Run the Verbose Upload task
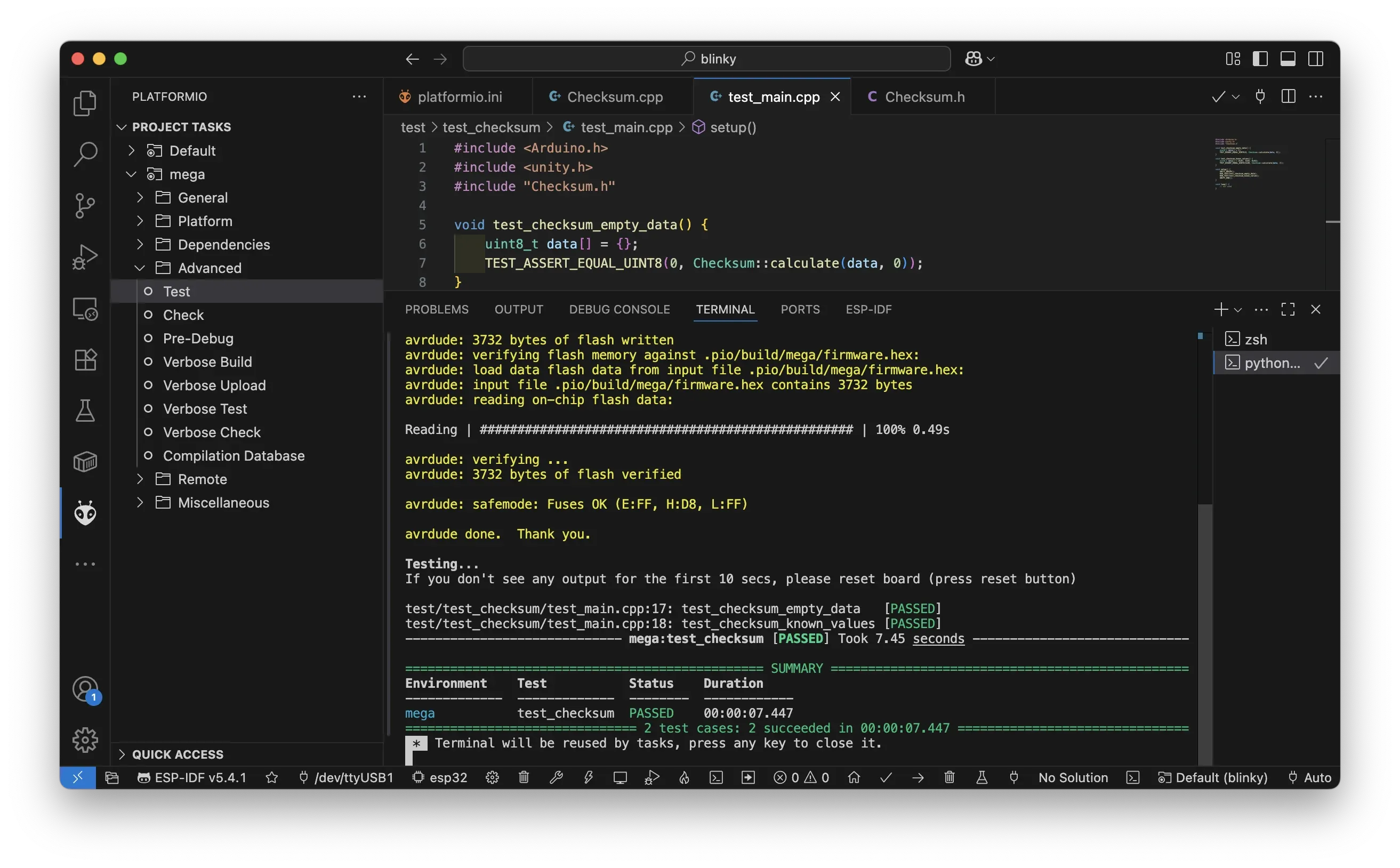 click(x=214, y=385)
